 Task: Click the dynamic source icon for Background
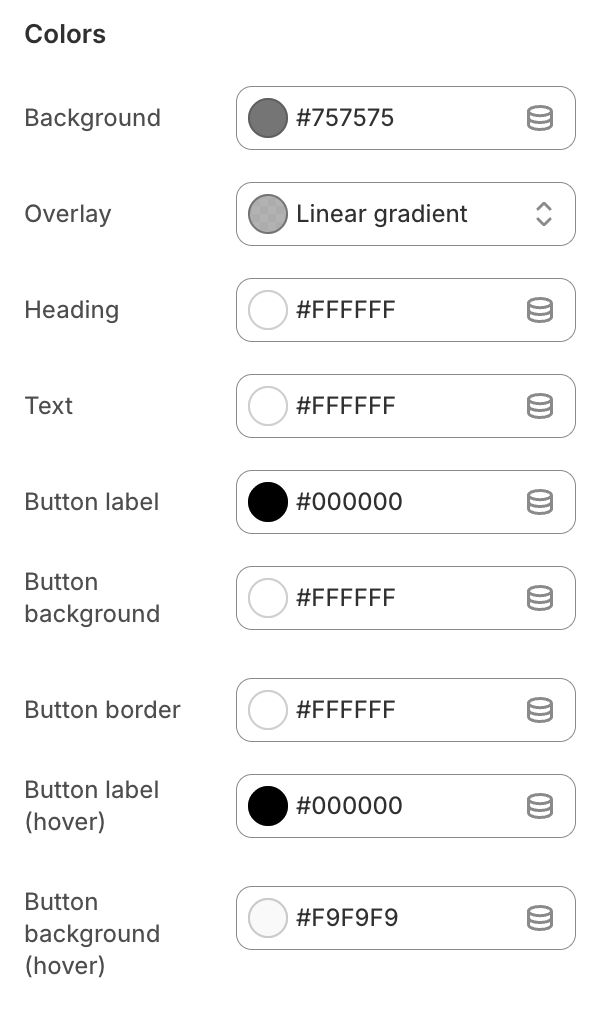pyautogui.click(x=540, y=118)
